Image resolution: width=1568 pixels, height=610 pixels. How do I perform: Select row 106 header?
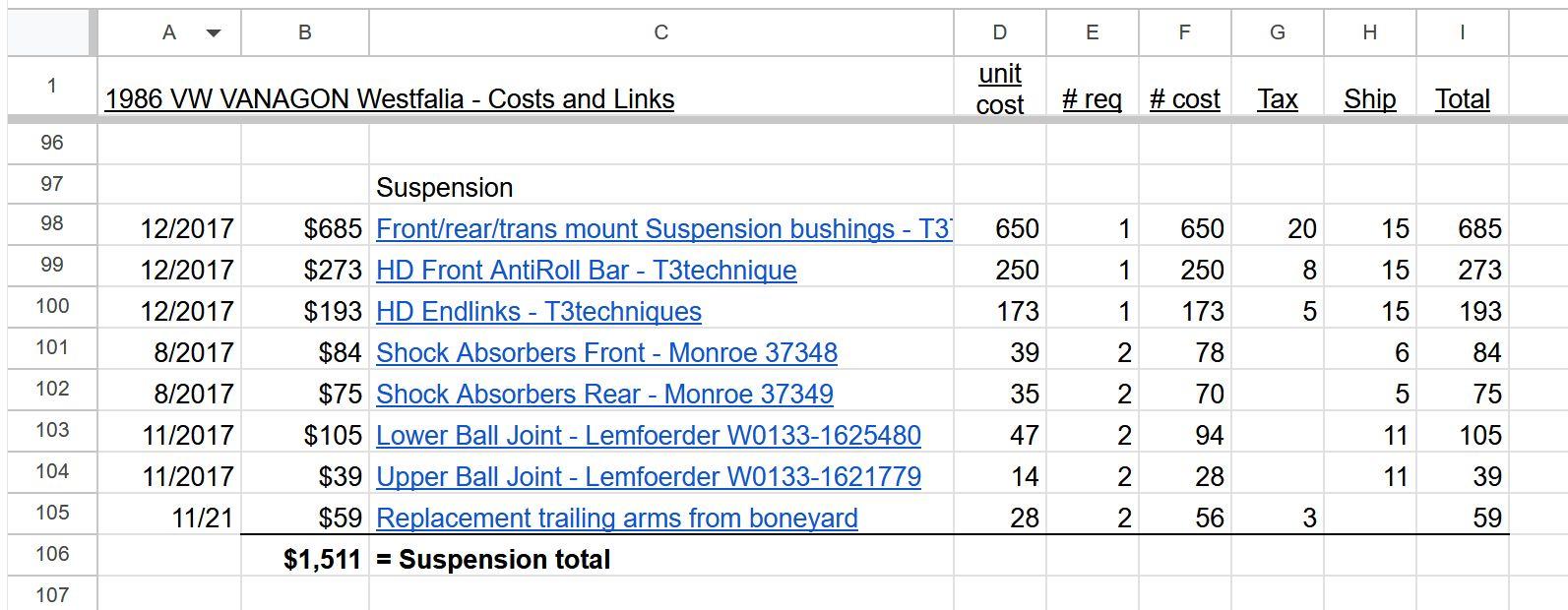[x=52, y=555]
